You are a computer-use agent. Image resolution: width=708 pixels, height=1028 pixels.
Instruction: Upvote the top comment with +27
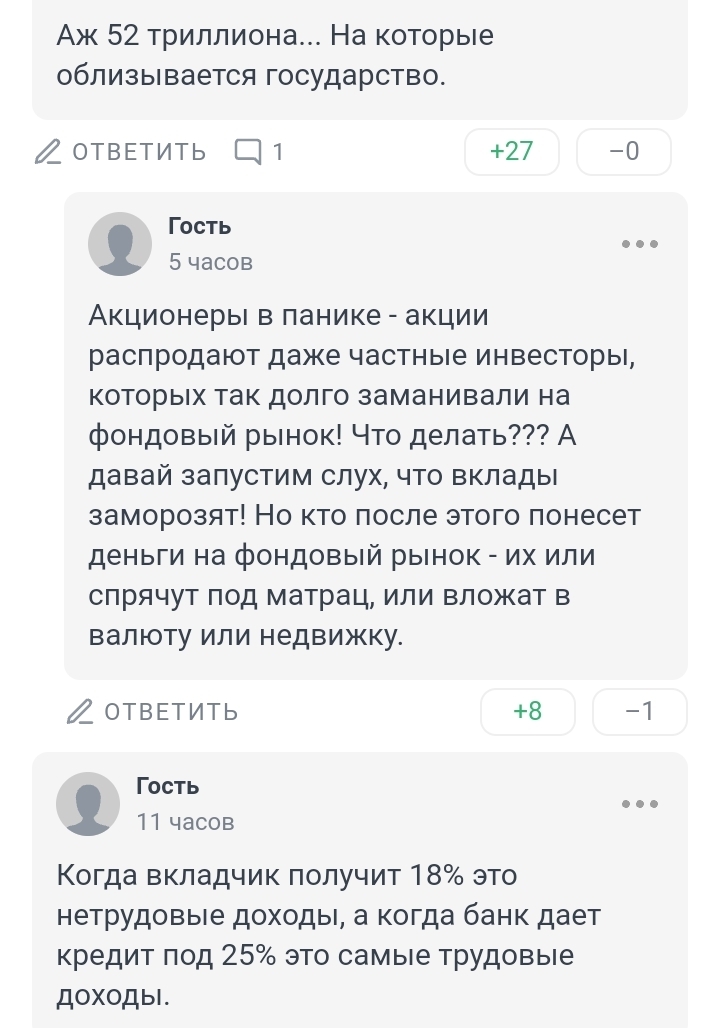(x=512, y=152)
